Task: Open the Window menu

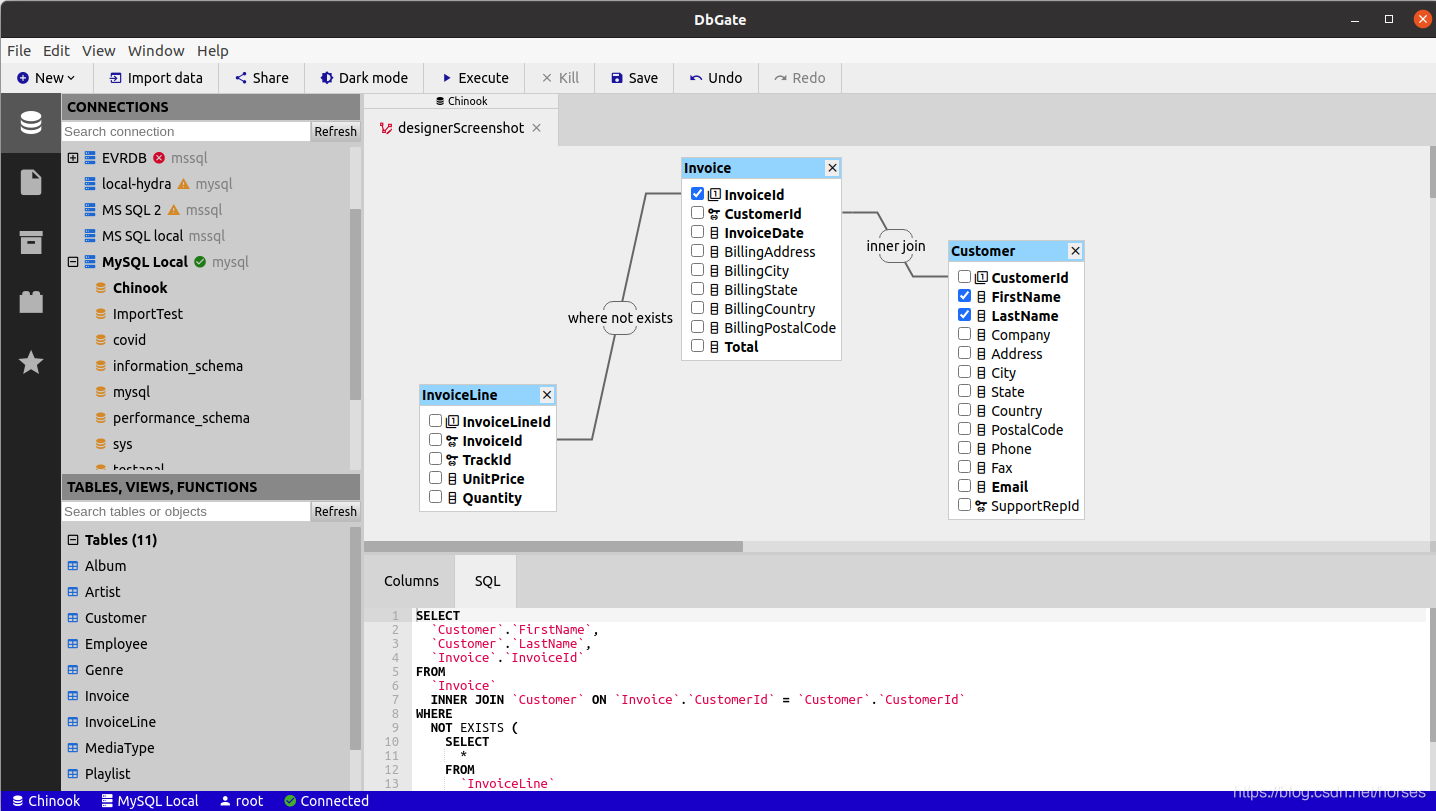Action: point(156,51)
